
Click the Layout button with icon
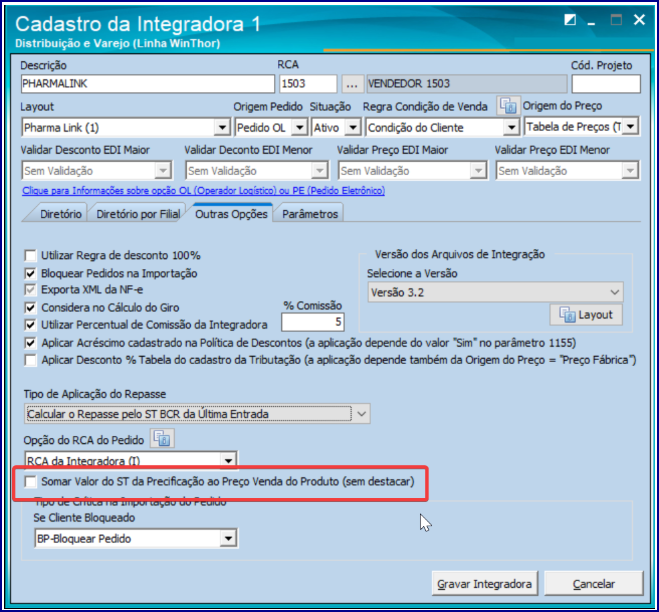click(586, 314)
